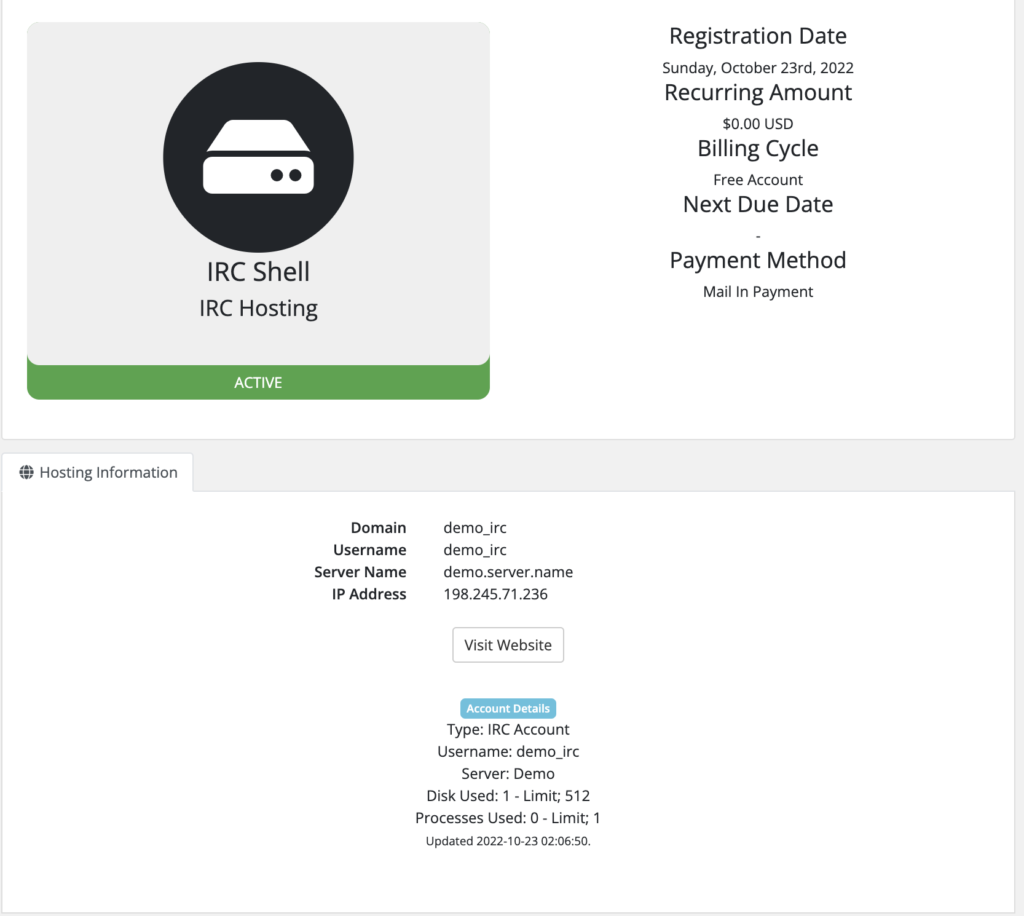The height and width of the screenshot is (916, 1024).
Task: Click the green ACTIVE status bar
Action: pos(259,383)
